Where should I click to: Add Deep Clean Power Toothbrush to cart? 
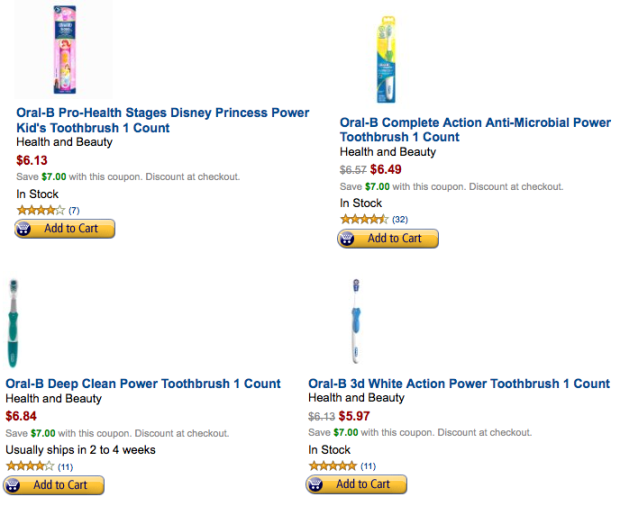pos(54,485)
